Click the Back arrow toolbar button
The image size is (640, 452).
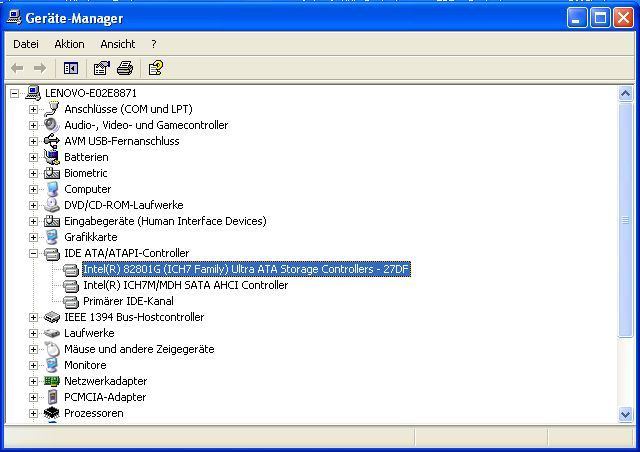pyautogui.click(x=17, y=68)
